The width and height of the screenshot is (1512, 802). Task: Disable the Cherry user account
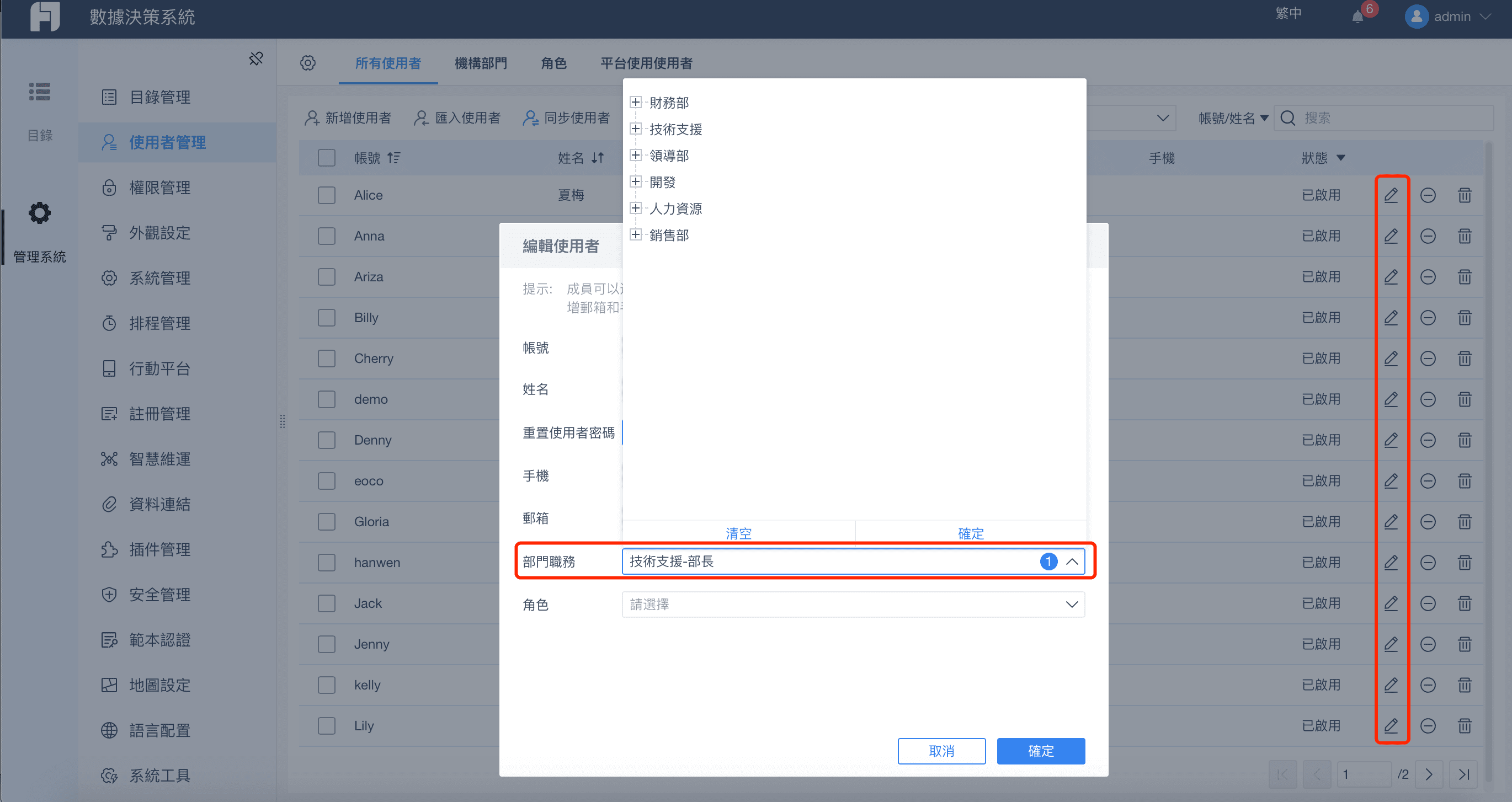[1428, 359]
